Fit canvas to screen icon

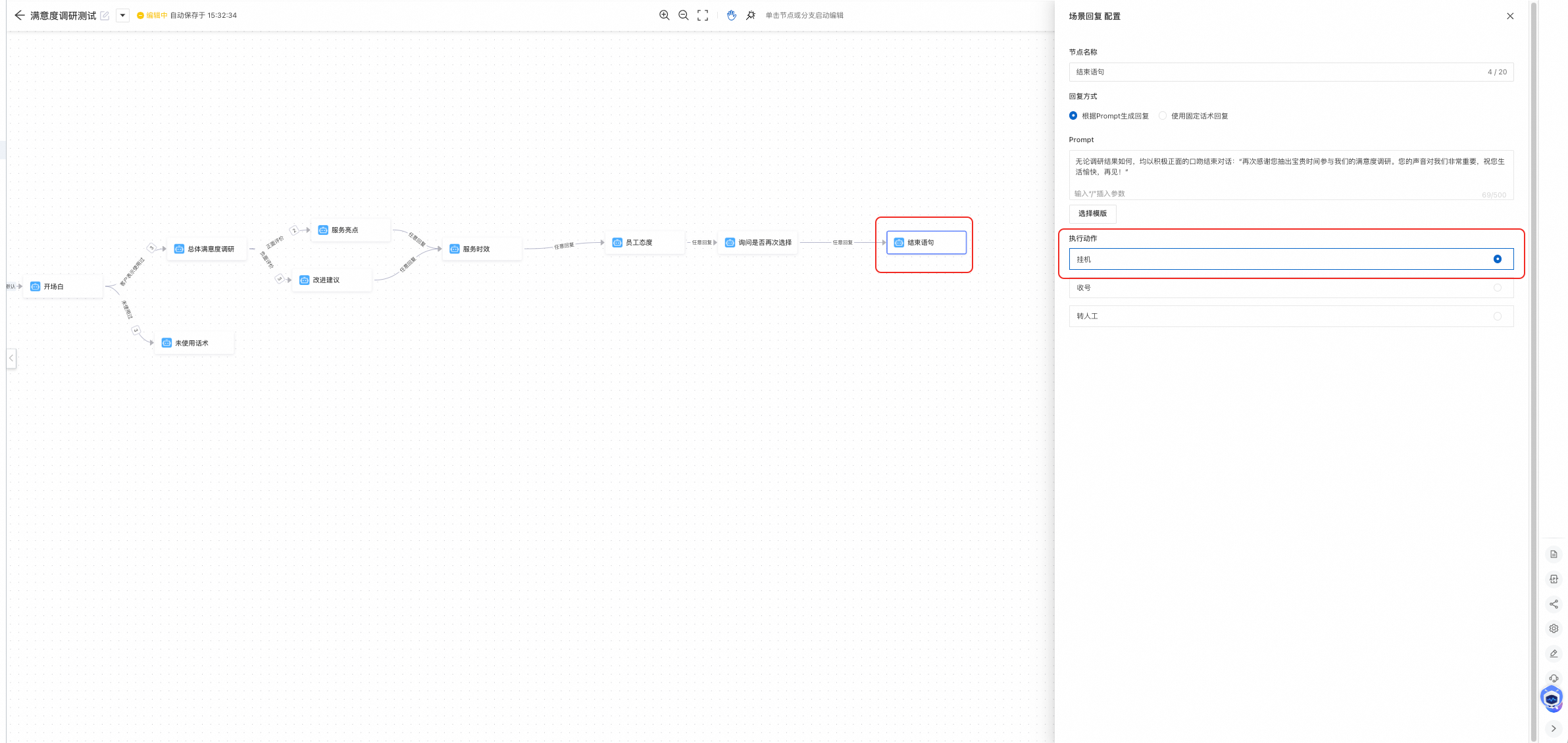coord(703,15)
